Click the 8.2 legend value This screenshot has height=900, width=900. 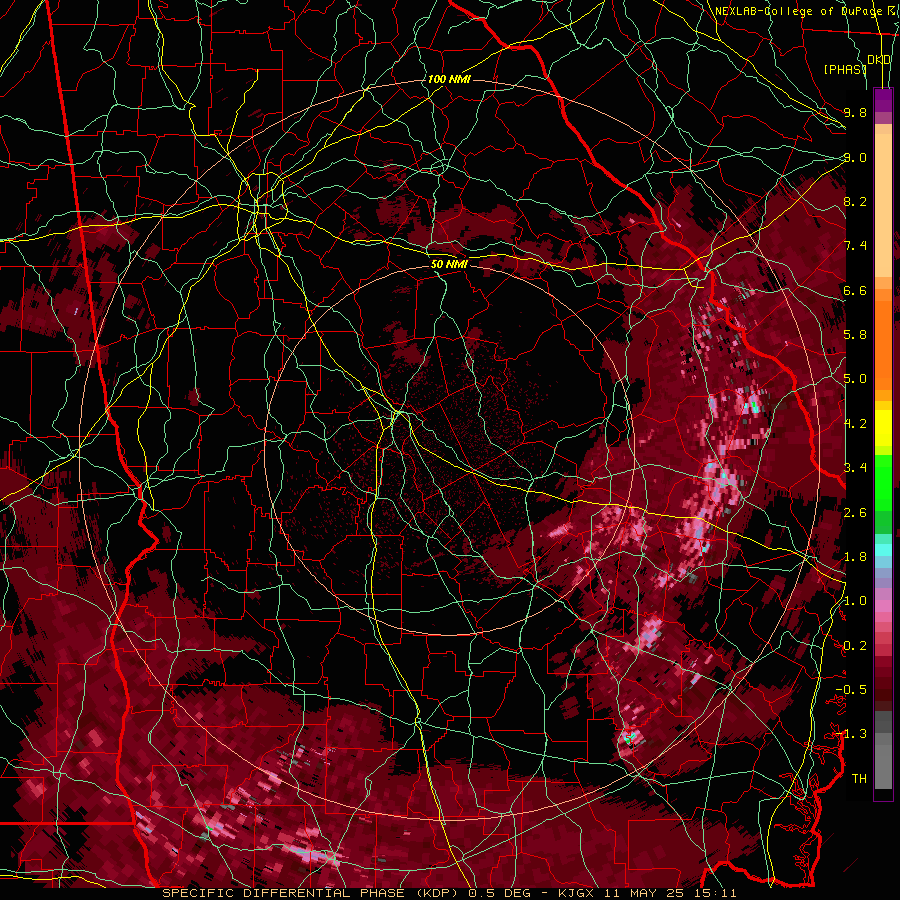[855, 201]
